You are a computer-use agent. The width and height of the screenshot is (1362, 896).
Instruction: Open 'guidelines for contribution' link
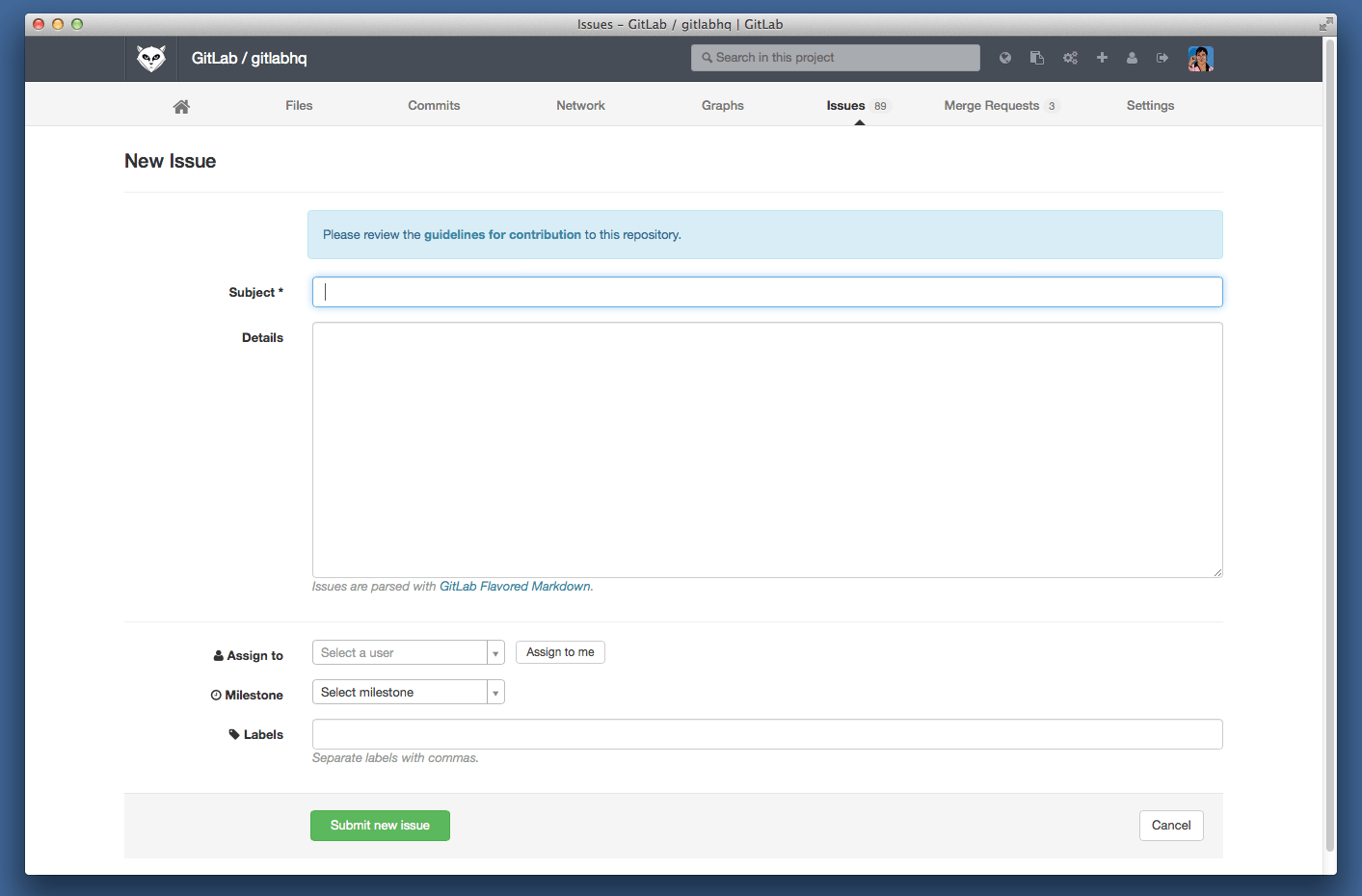click(x=502, y=235)
